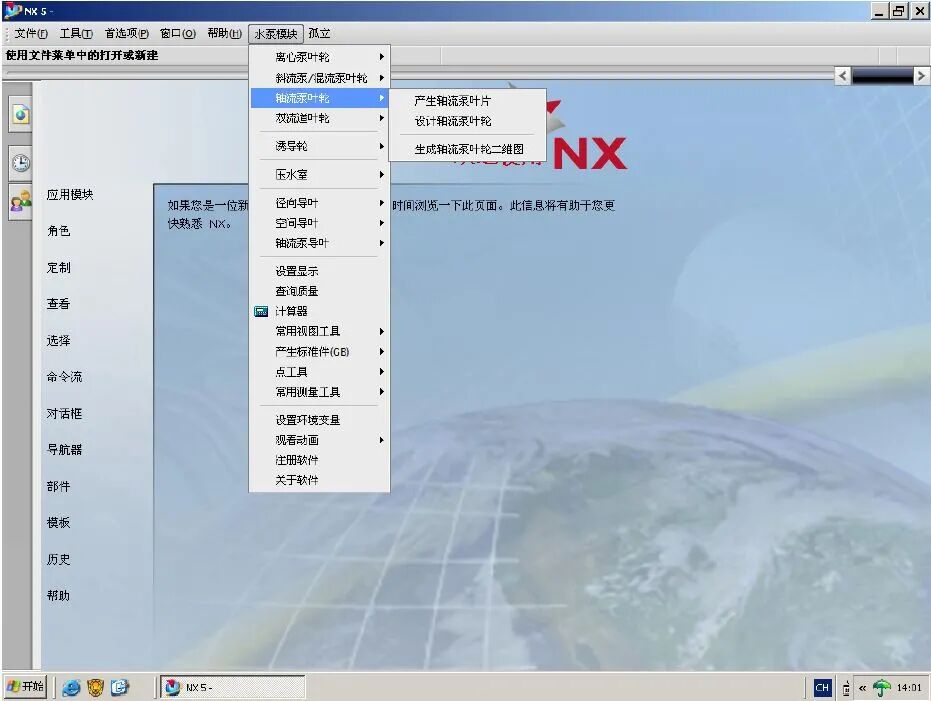Choose 查询质量 from the menu

pyautogui.click(x=319, y=291)
